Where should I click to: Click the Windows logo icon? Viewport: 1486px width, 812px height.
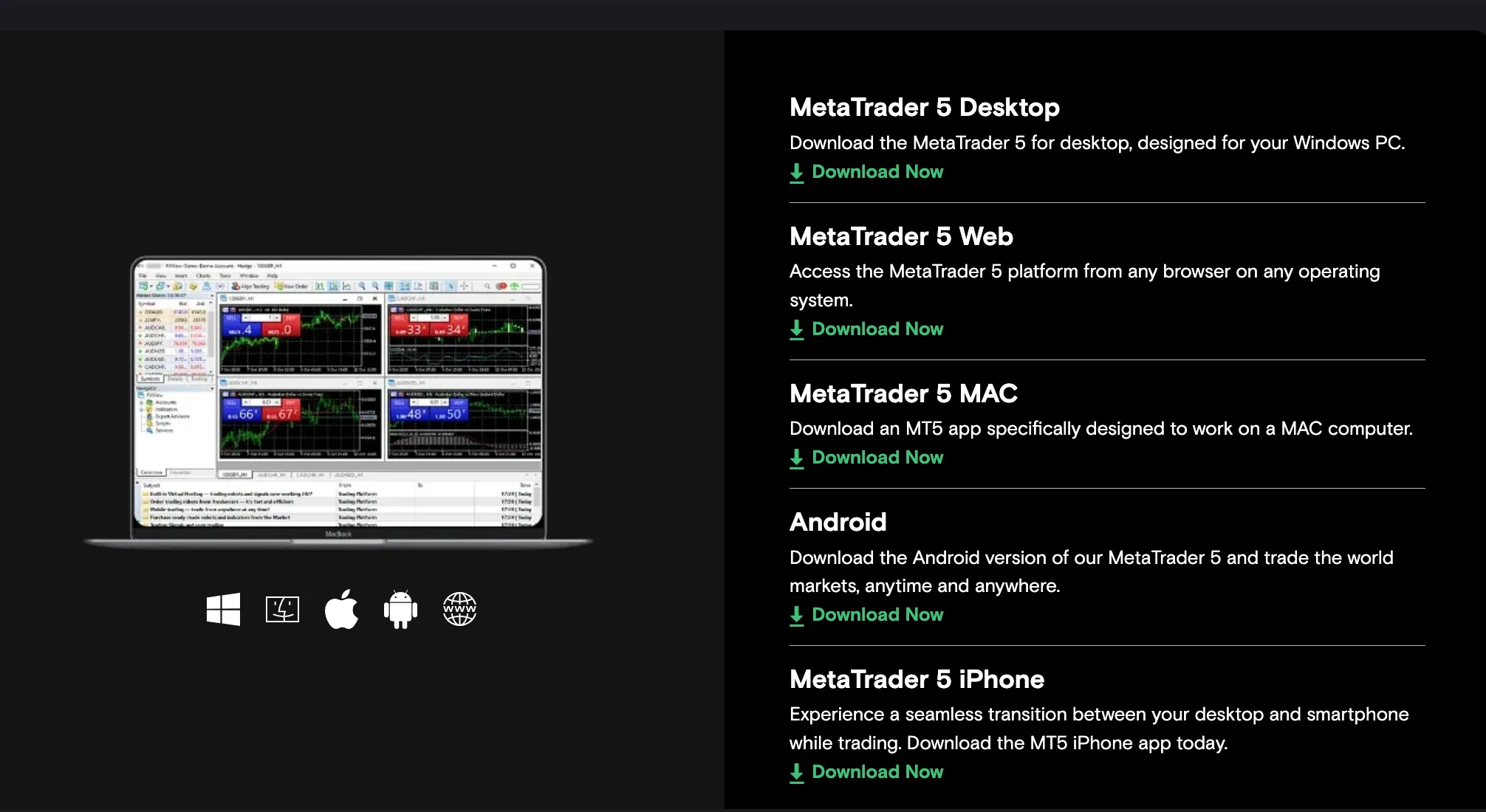(223, 609)
